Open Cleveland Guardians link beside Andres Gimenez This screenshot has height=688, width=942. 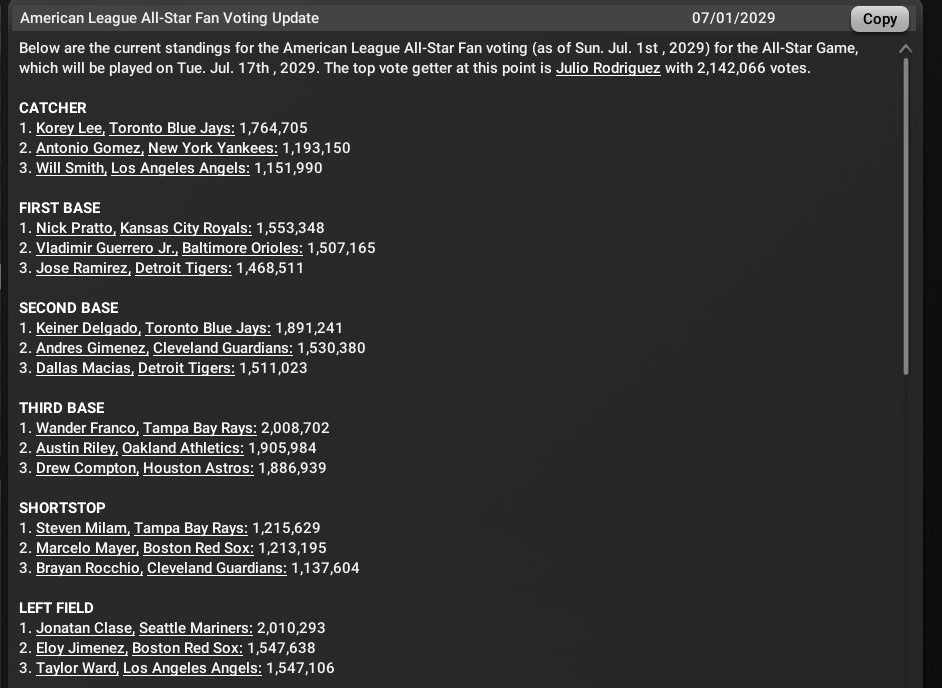tap(223, 348)
